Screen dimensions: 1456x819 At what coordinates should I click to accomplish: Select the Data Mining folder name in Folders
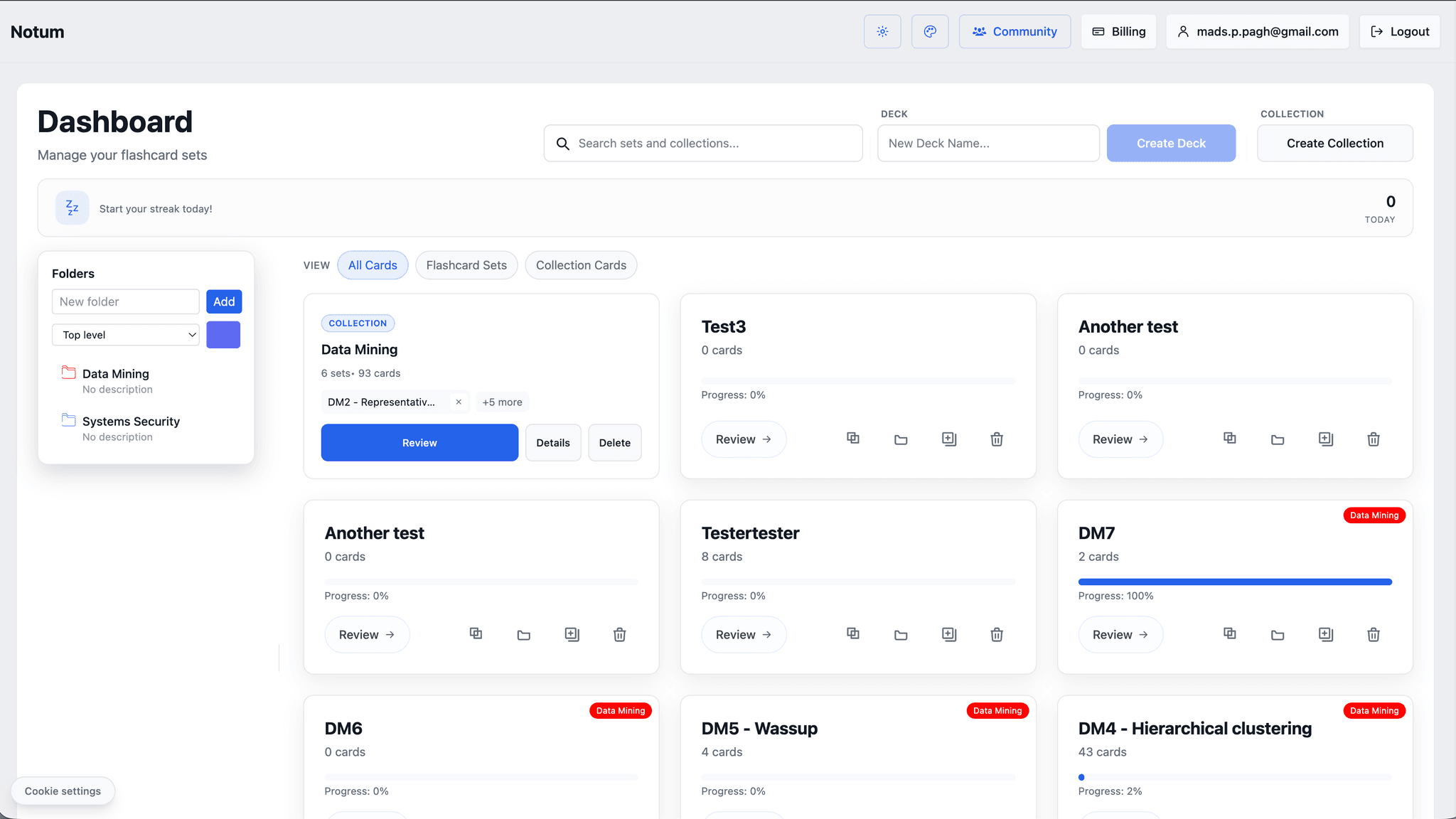pyautogui.click(x=116, y=374)
